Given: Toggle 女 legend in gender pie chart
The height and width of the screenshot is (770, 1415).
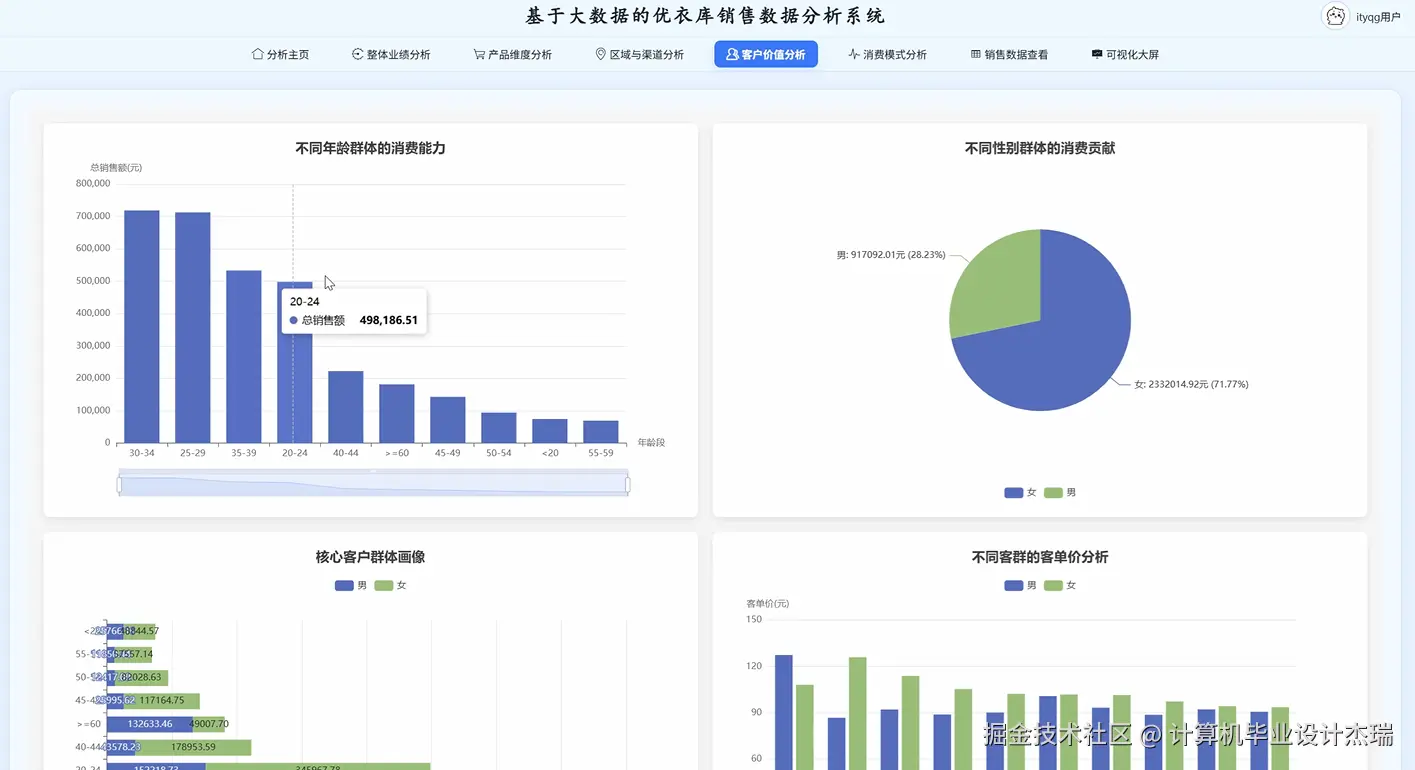Looking at the screenshot, I should [x=1021, y=493].
